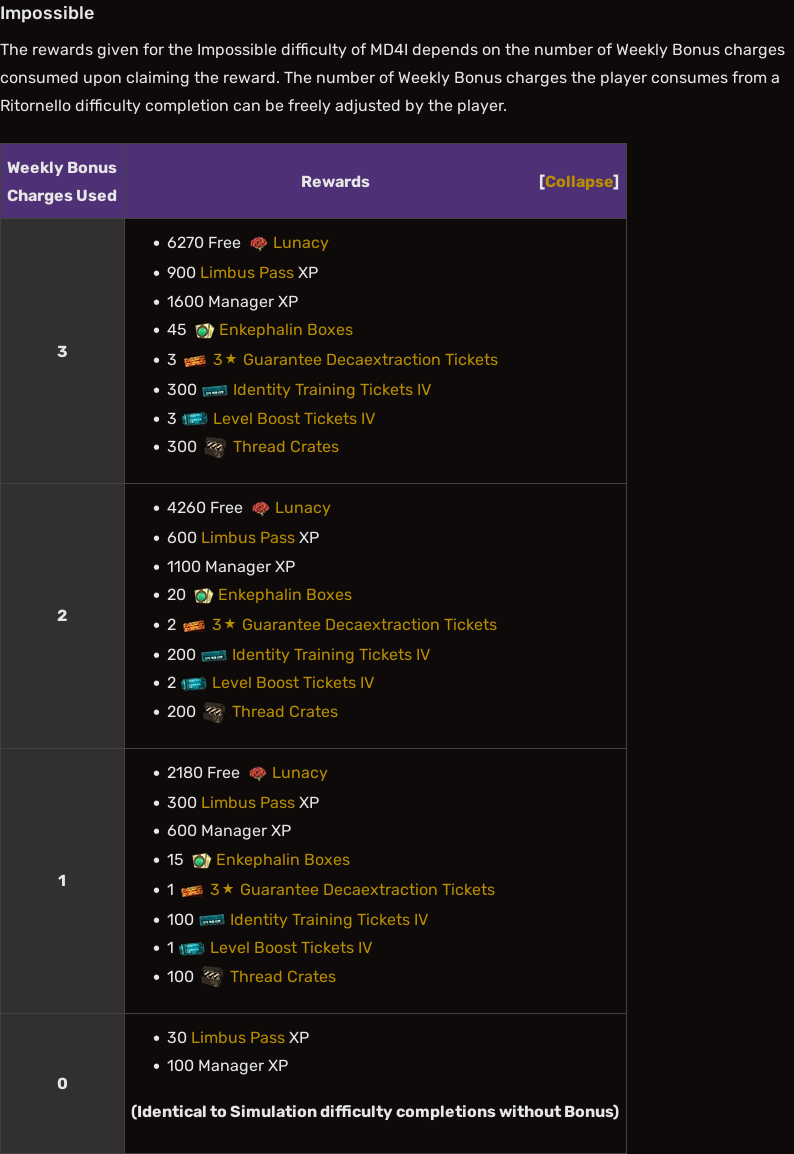
Task: Click the Level Boost Ticket icon in the 2-charge row
Action: (x=193, y=683)
